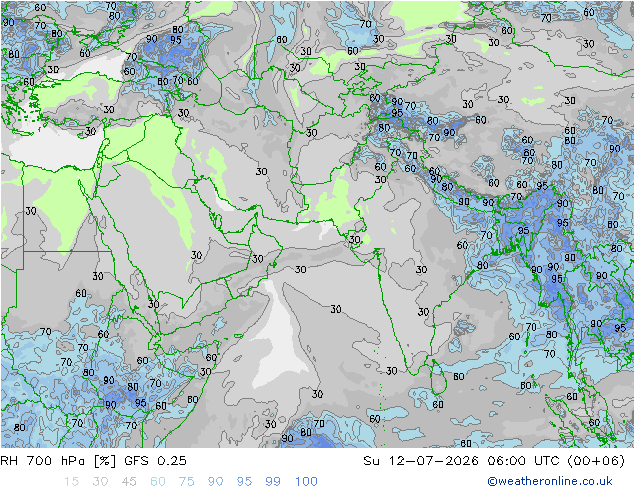
Task: Select the 'RH 700 hPa [%] GFS 0.25' title
Action: (x=93, y=461)
